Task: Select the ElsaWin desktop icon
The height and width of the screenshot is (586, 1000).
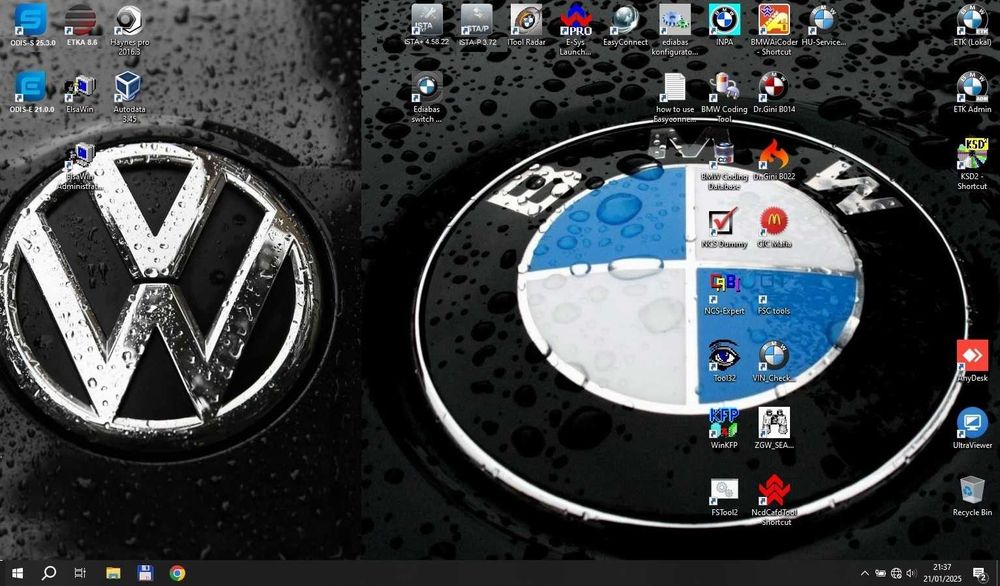Action: pos(80,87)
